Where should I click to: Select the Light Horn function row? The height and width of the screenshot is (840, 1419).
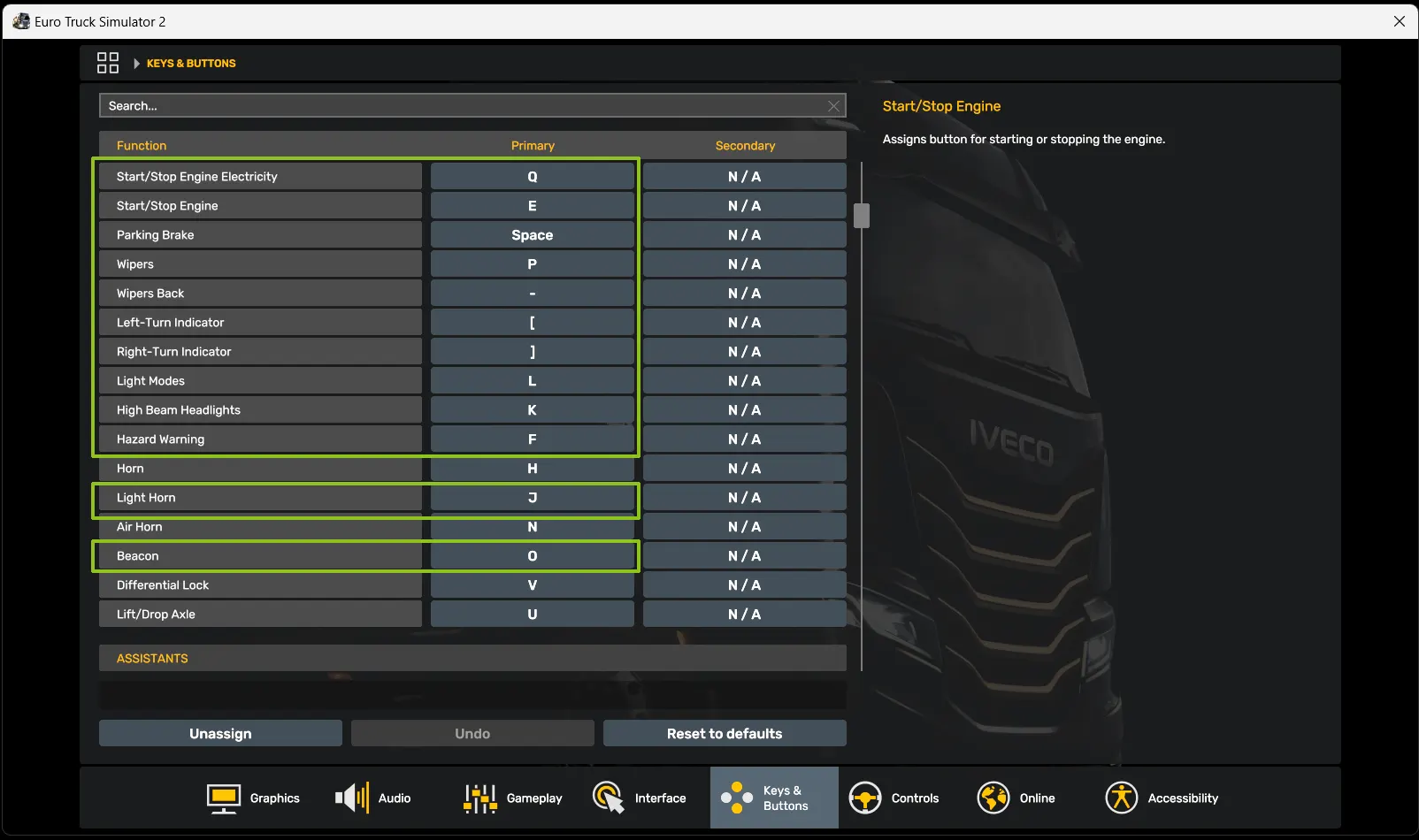pos(260,498)
